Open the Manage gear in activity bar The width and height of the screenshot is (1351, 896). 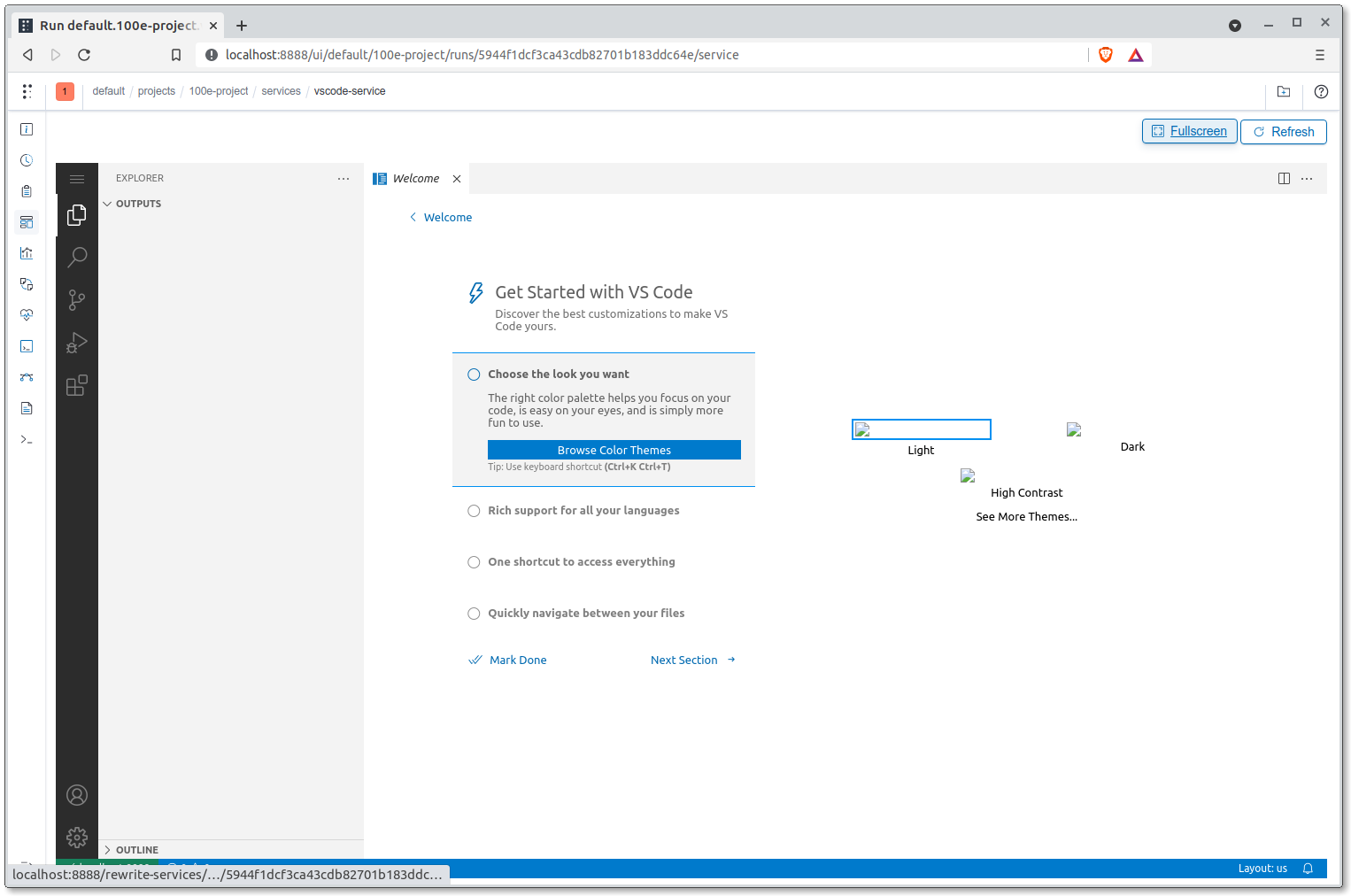77,838
